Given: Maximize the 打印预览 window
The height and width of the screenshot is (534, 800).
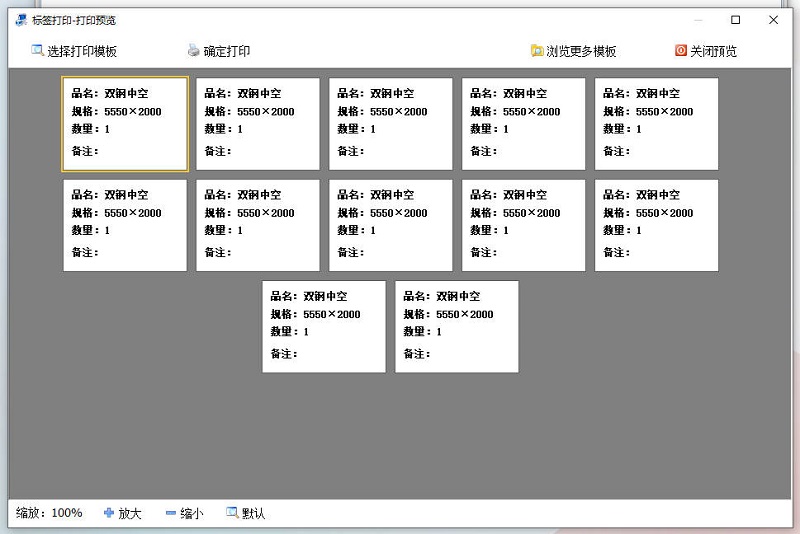Looking at the screenshot, I should 735,20.
